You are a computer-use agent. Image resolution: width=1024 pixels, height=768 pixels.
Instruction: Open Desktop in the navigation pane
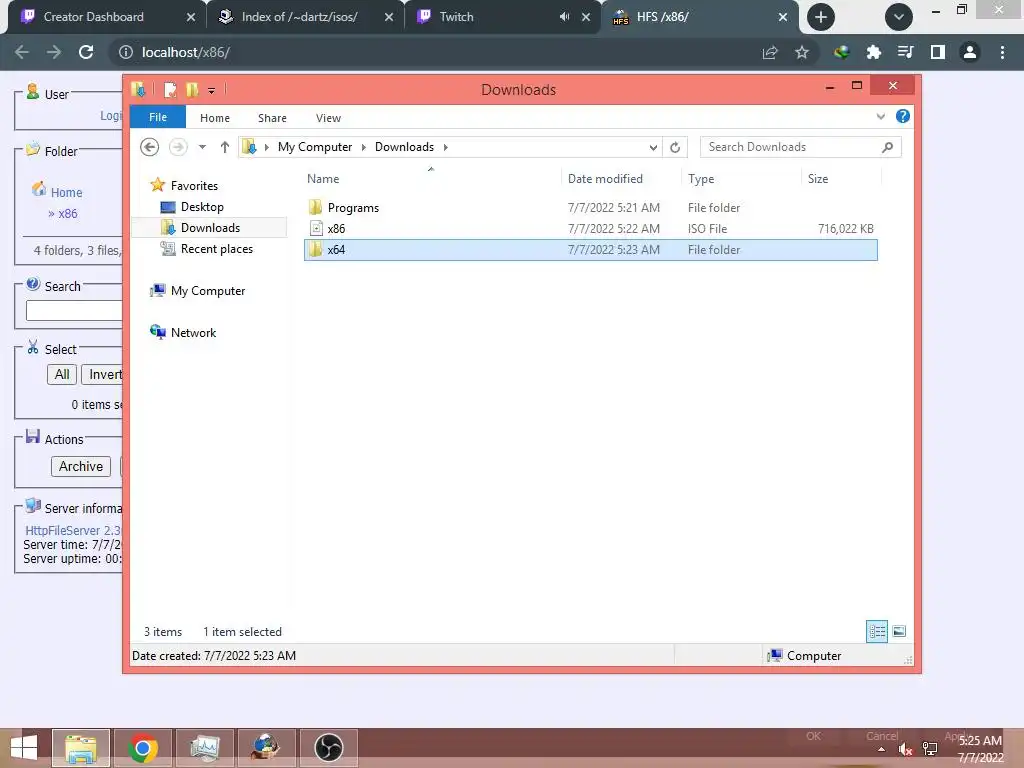point(202,207)
